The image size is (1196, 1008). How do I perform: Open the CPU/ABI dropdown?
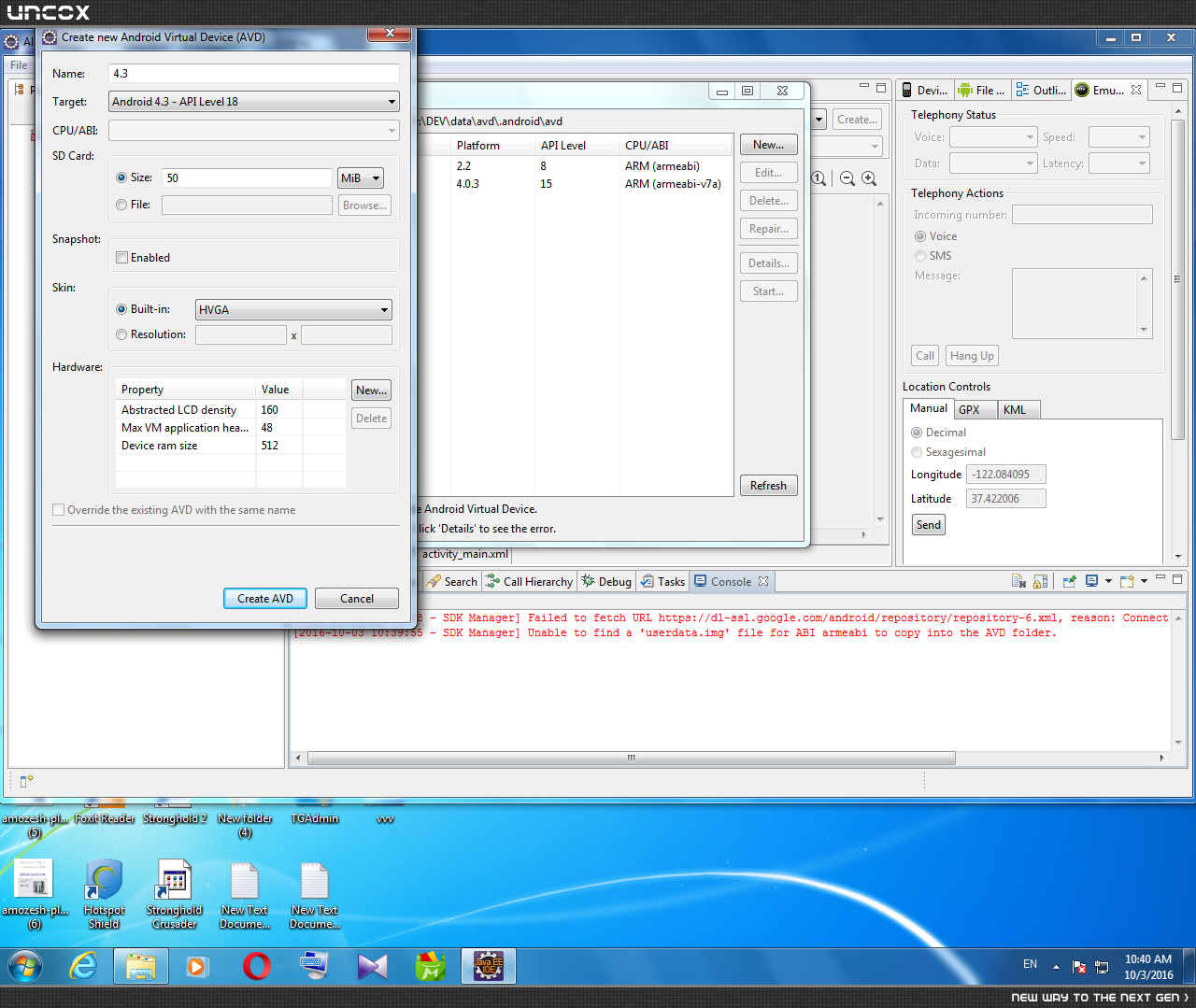point(254,131)
